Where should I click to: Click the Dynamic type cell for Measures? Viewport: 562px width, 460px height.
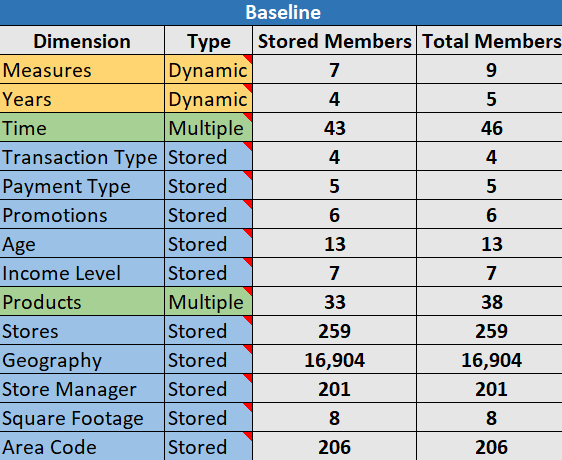click(x=209, y=70)
